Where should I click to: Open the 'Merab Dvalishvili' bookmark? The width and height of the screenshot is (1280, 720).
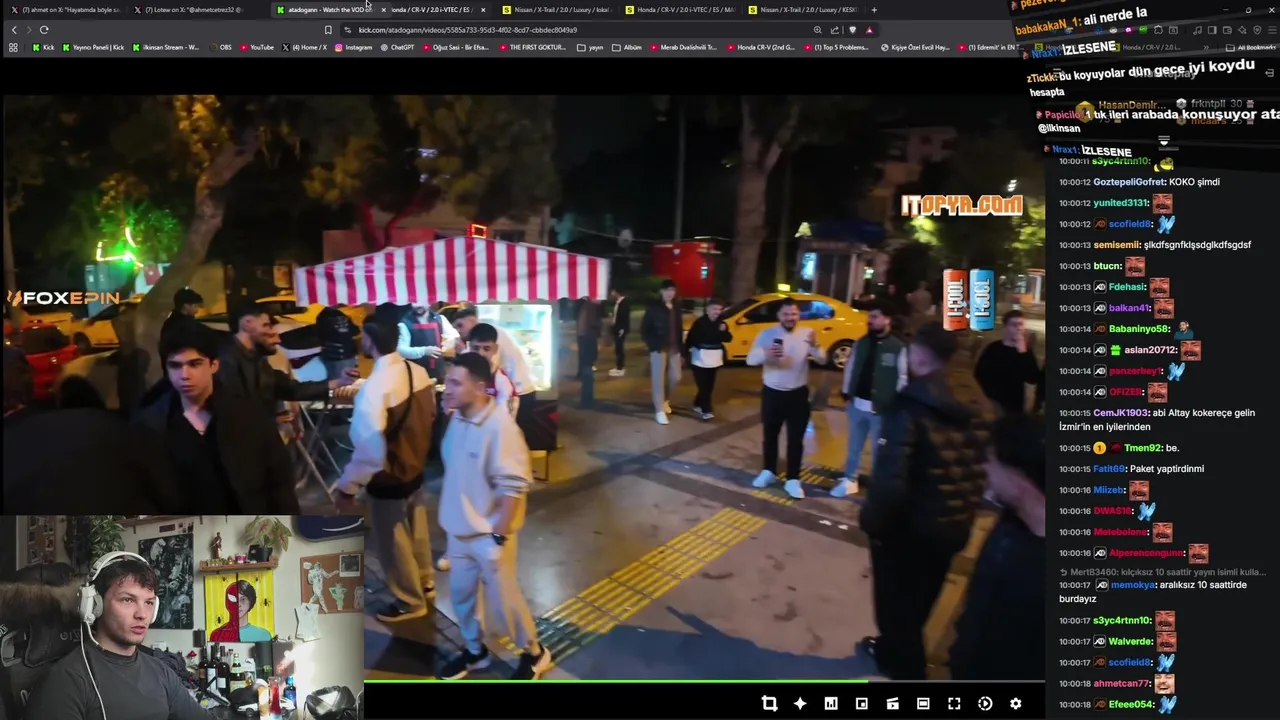684,47
